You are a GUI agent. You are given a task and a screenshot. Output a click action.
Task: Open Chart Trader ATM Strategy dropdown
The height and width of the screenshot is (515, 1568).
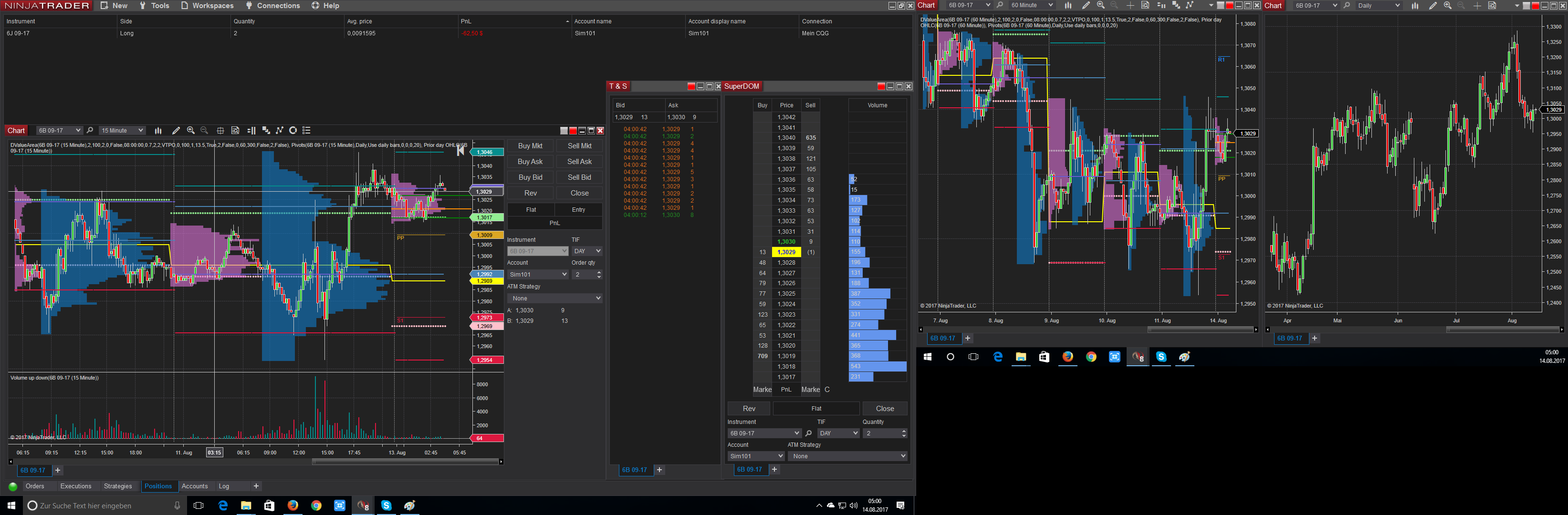tap(554, 299)
